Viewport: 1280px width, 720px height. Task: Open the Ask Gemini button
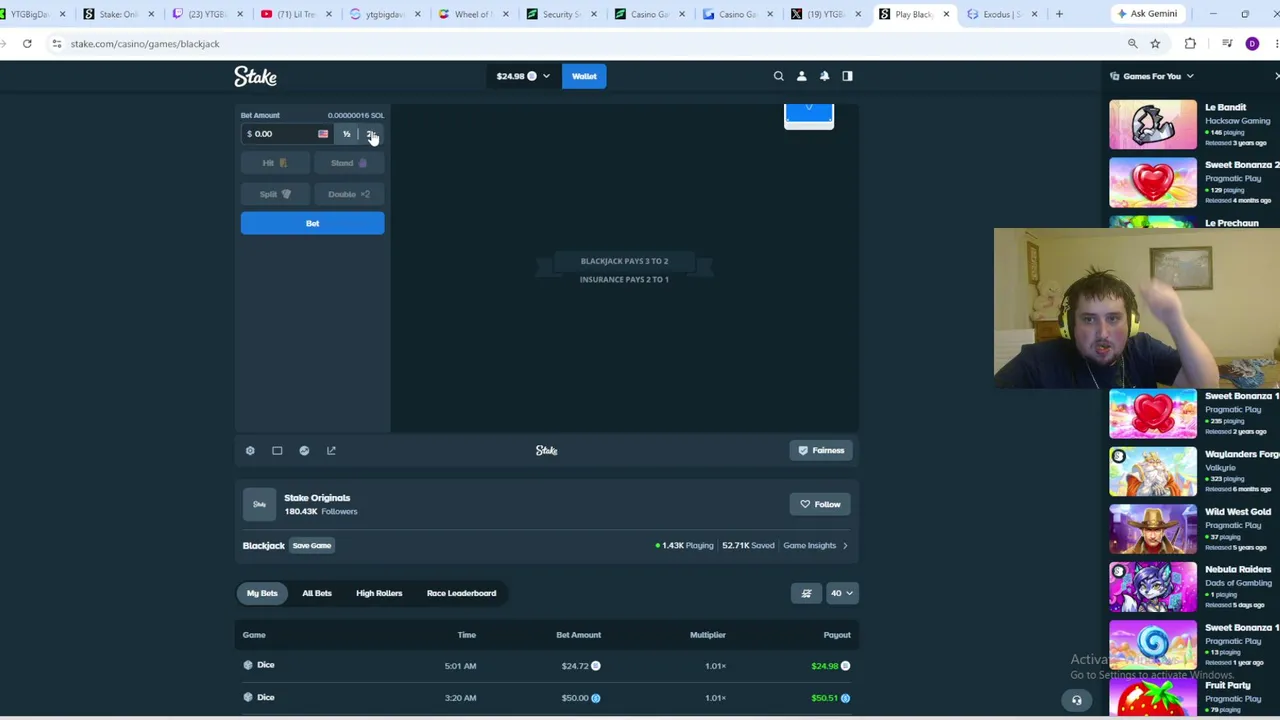pyautogui.click(x=1147, y=14)
